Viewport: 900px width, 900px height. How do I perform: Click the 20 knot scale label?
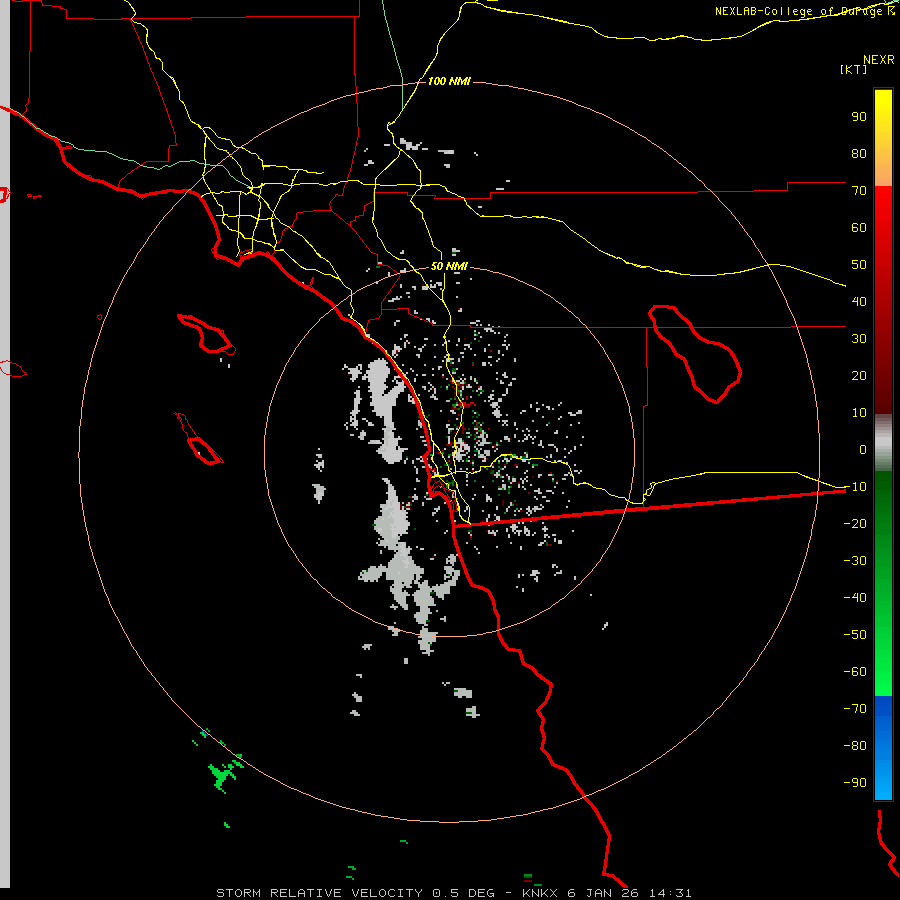pos(859,375)
